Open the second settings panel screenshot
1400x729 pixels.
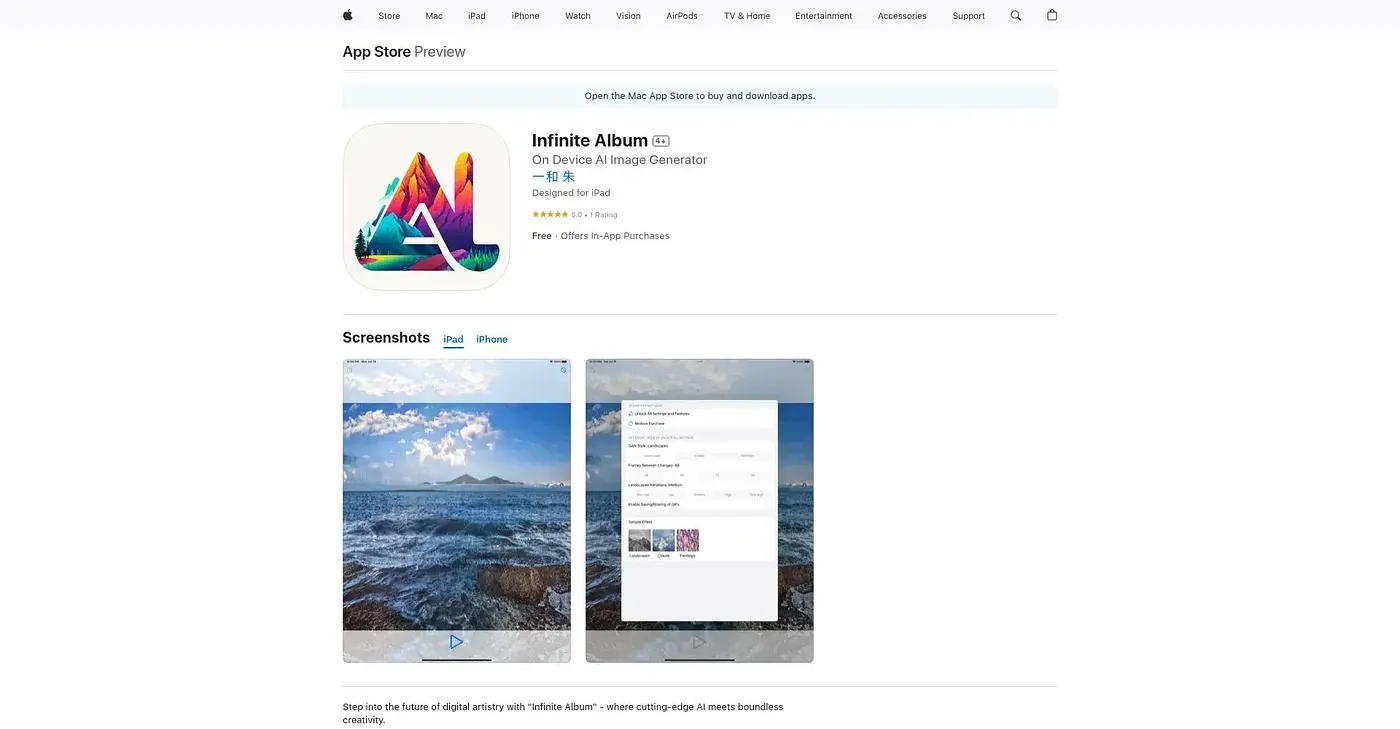coord(699,510)
